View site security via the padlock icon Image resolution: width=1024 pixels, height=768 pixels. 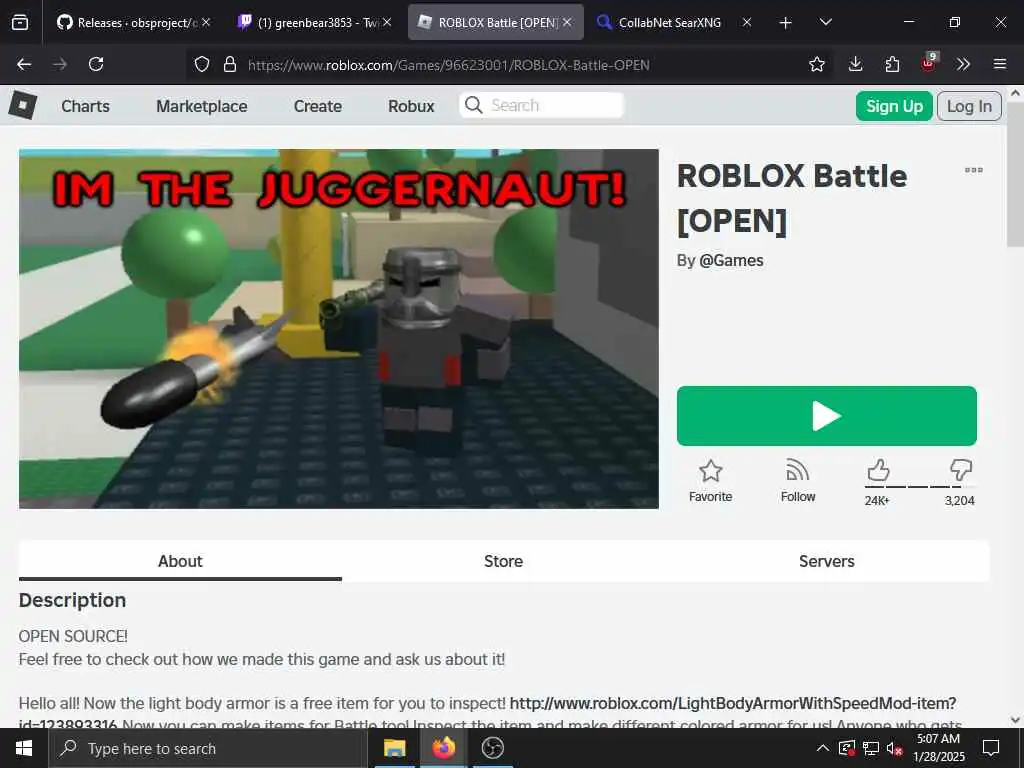coord(229,64)
